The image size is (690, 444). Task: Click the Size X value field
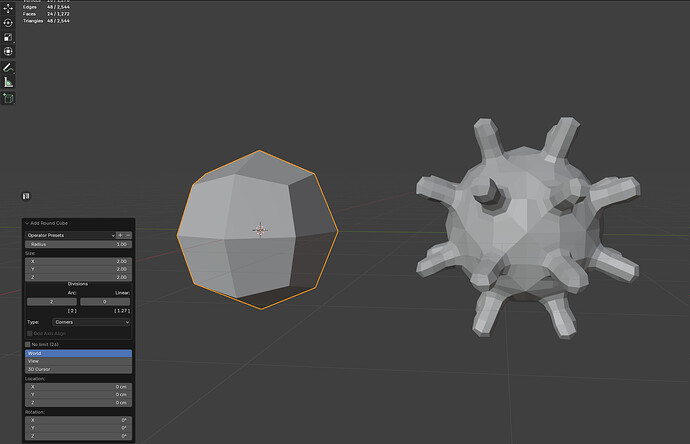(78, 261)
